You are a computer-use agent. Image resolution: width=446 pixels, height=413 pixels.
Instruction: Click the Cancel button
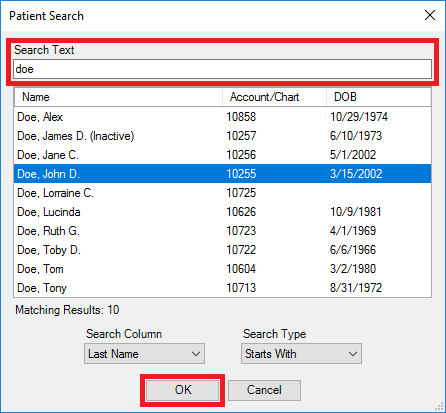(264, 390)
